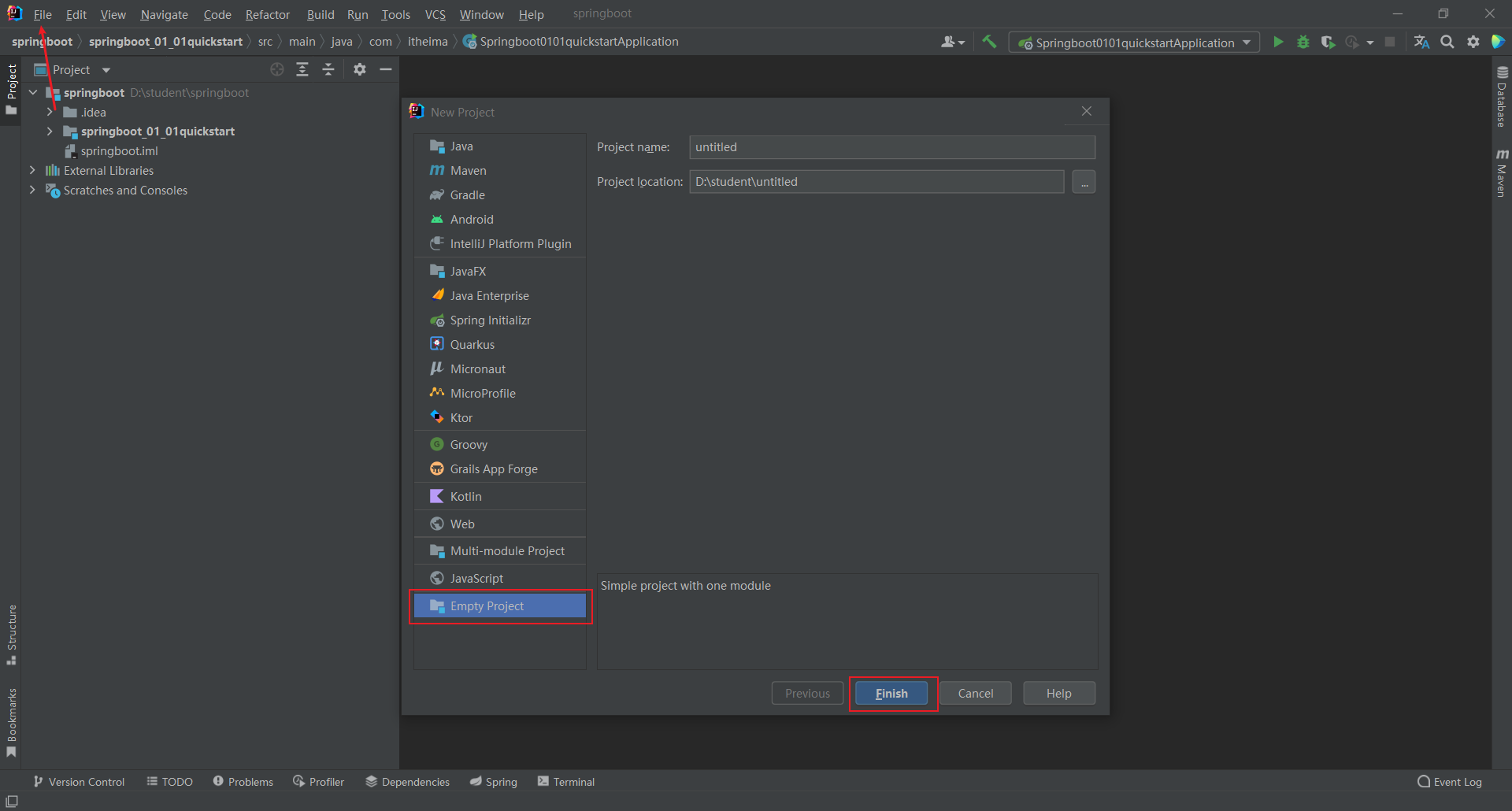Select Kotlin project type in list
1512x811 pixels.
[x=499, y=496]
